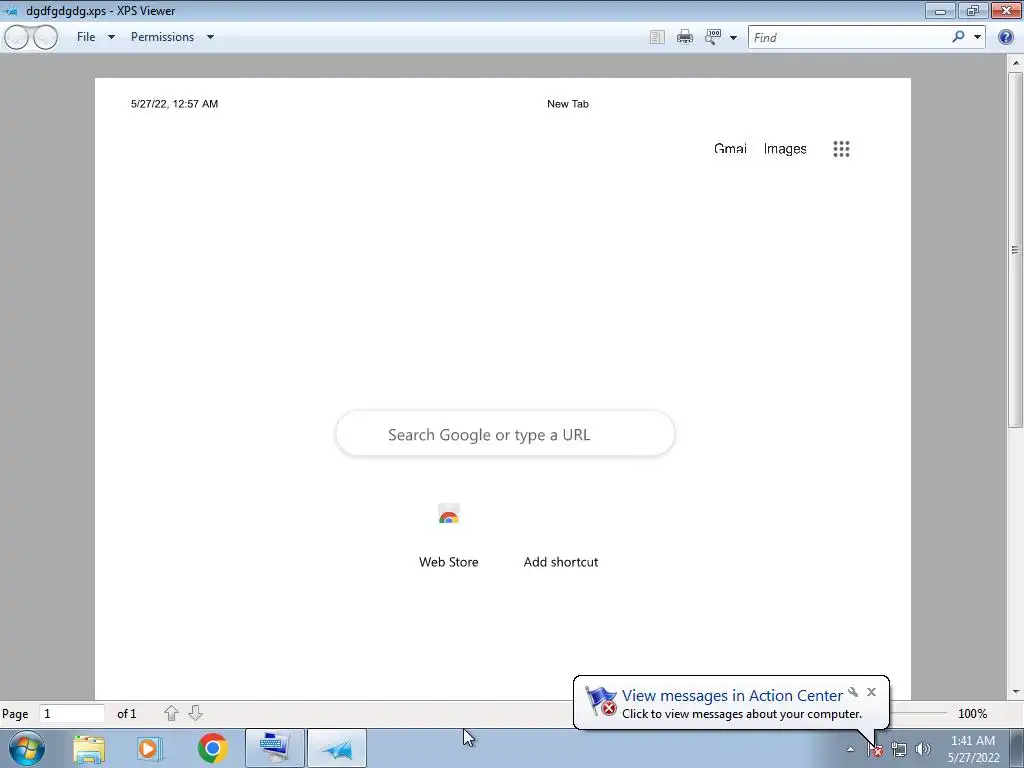Open the zoom view options dropdown
Viewport: 1024px width, 768px height.
733,38
